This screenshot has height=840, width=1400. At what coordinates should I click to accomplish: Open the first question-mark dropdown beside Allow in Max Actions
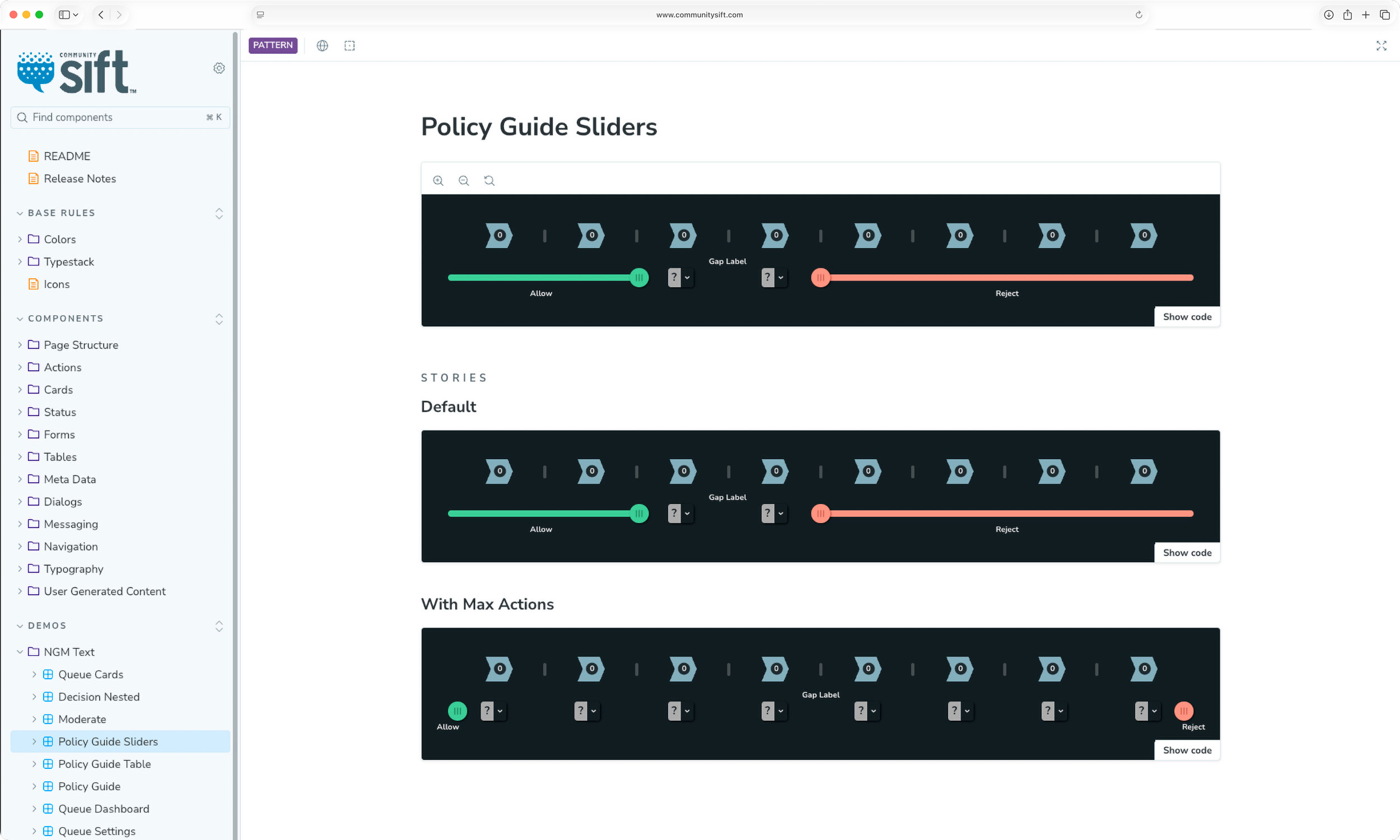point(492,711)
